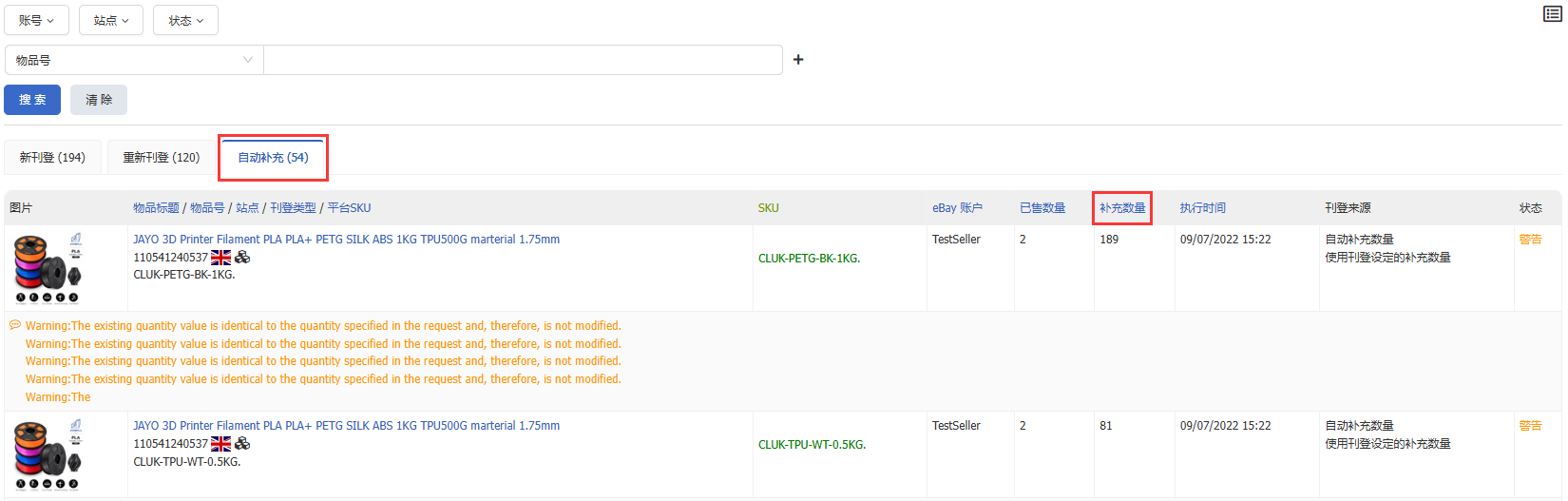Open first JAYO 3D Printer Filament listing link
The height and width of the screenshot is (501, 1568).
347,240
